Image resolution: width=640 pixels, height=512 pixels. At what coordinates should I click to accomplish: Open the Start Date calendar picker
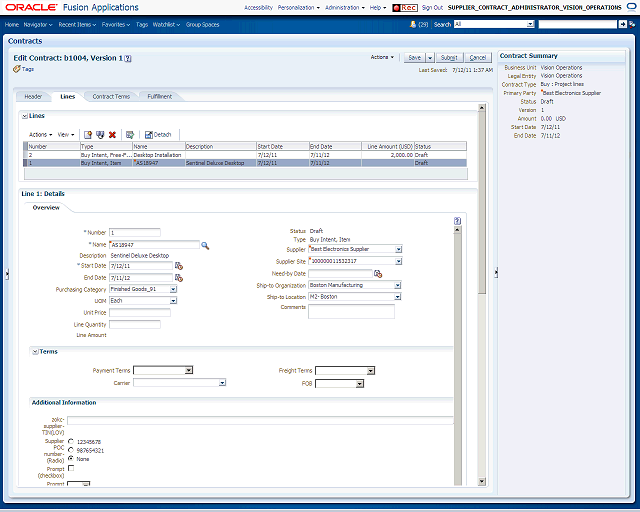coord(179,266)
